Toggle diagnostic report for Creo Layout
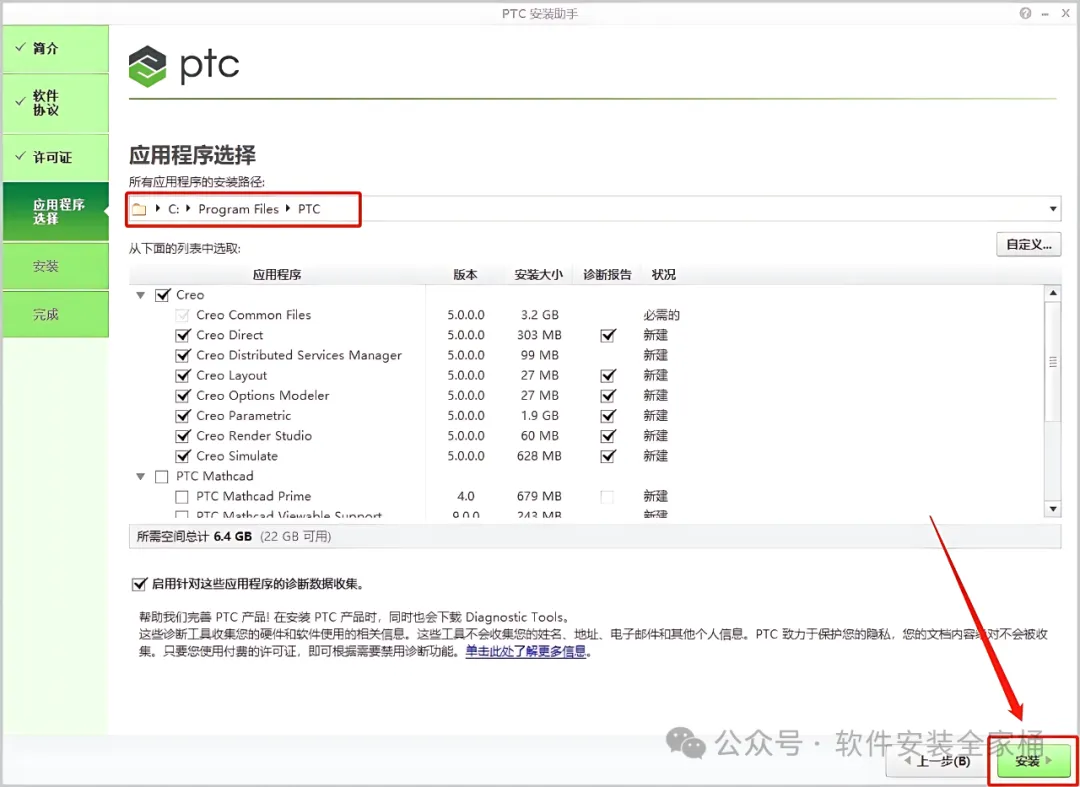The image size is (1080, 787). click(608, 376)
